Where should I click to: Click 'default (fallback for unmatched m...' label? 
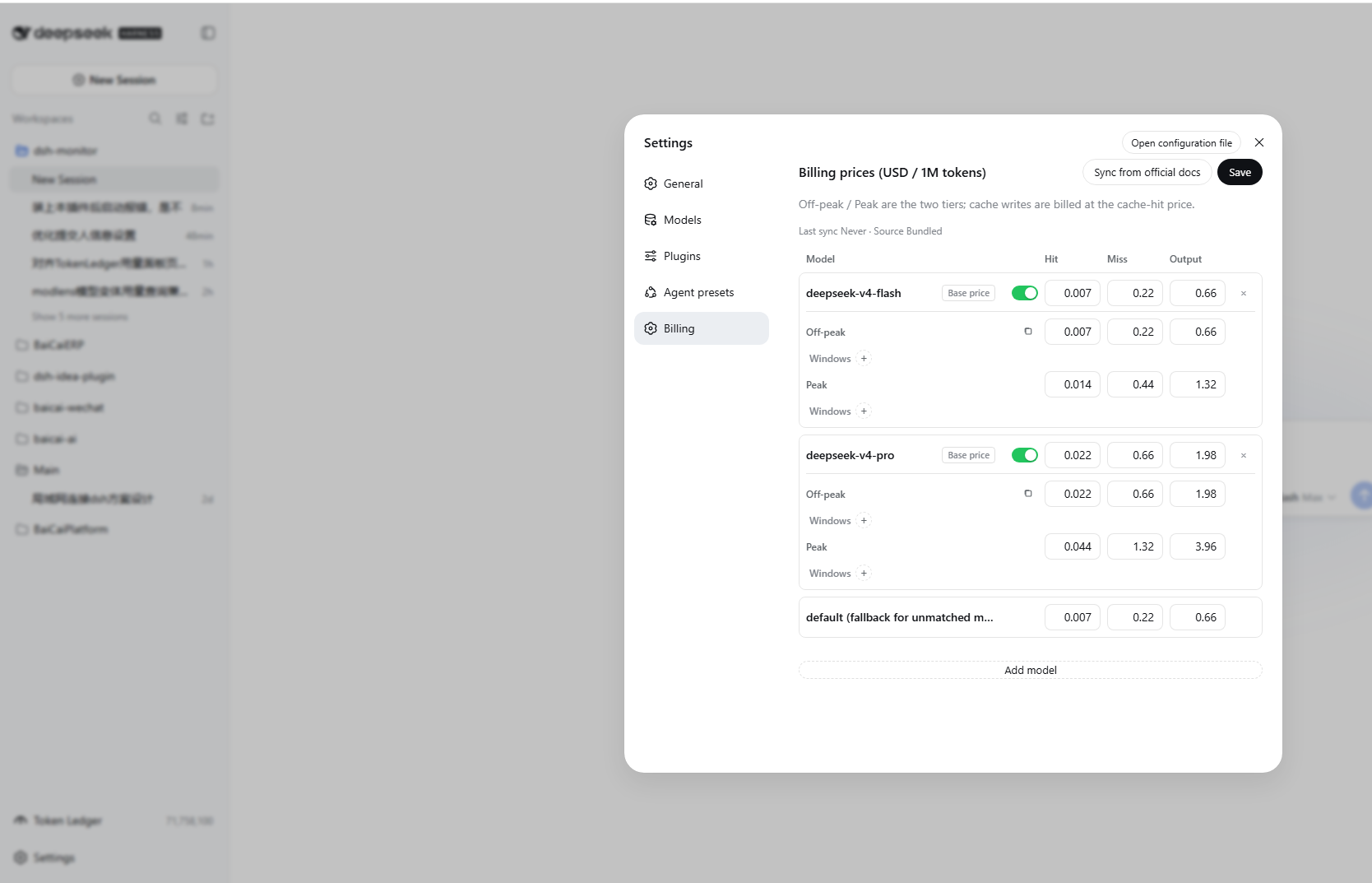tap(900, 617)
